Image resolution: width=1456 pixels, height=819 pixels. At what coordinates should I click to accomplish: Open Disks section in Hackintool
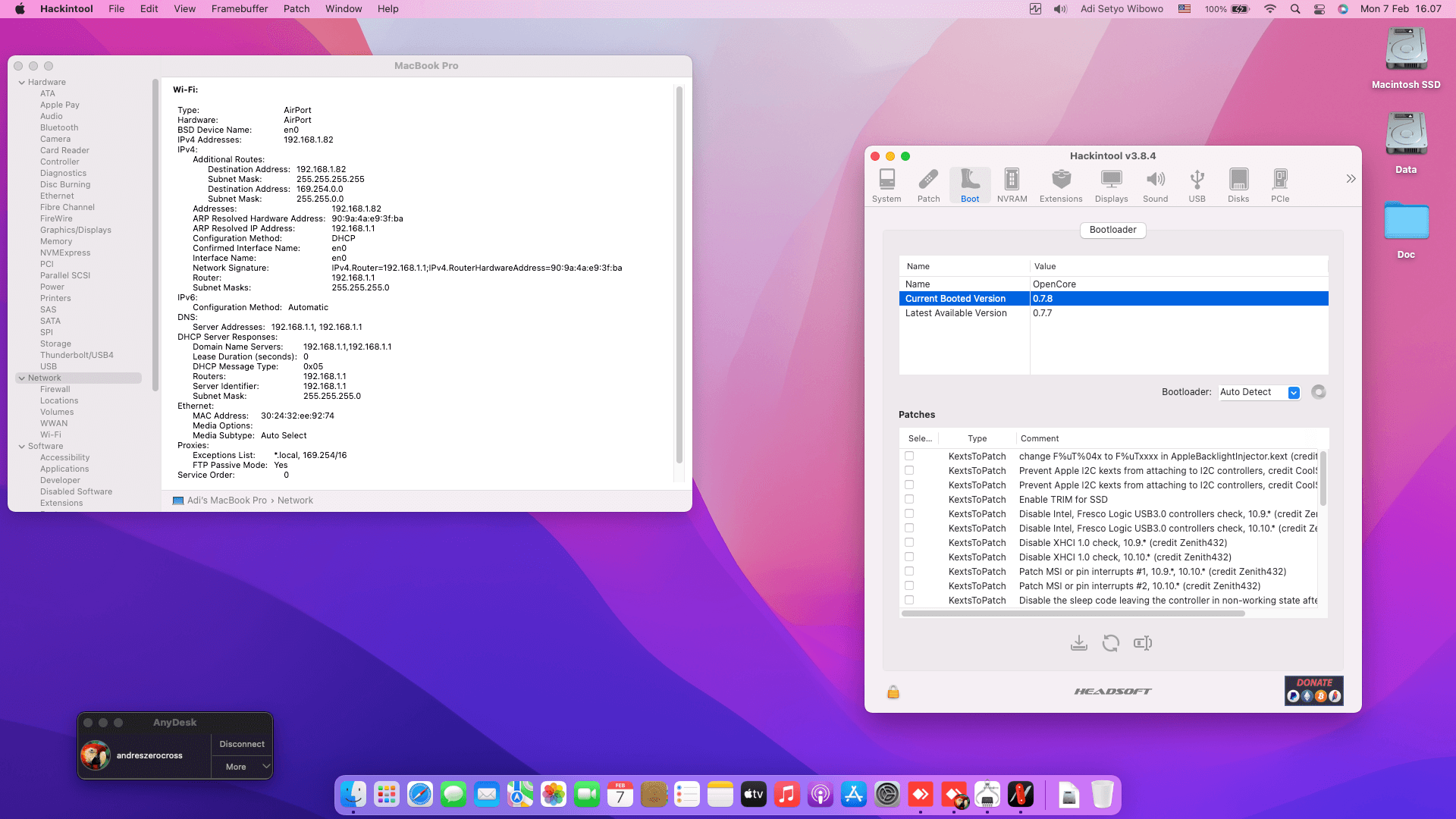1238,186
